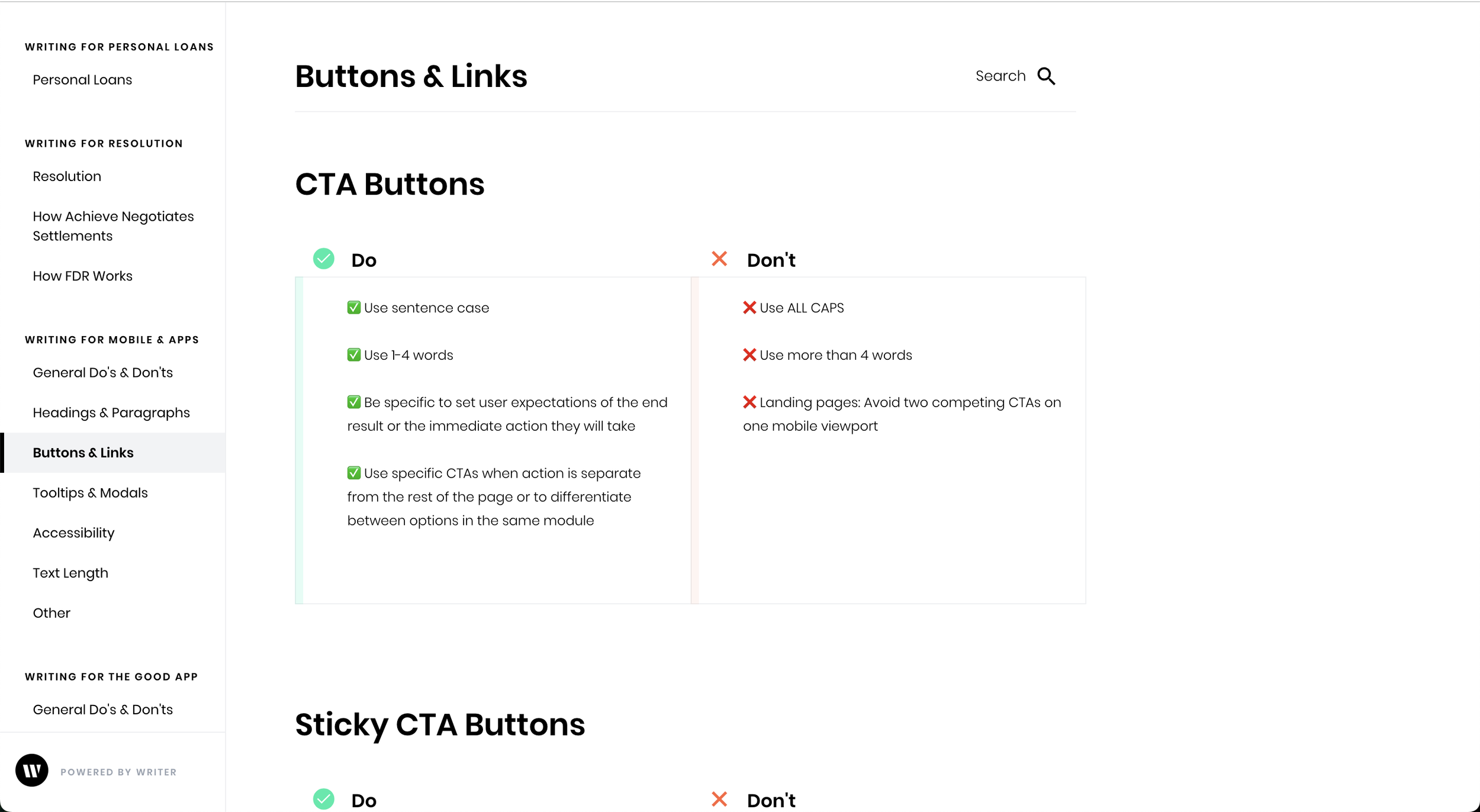Viewport: 1480px width, 812px height.
Task: Click the 'Buttons & Links' page title
Action: [411, 76]
